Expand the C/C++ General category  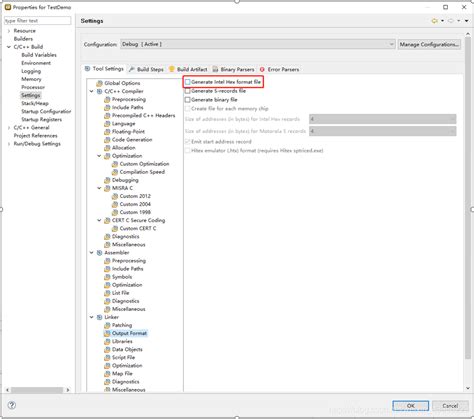(9, 128)
